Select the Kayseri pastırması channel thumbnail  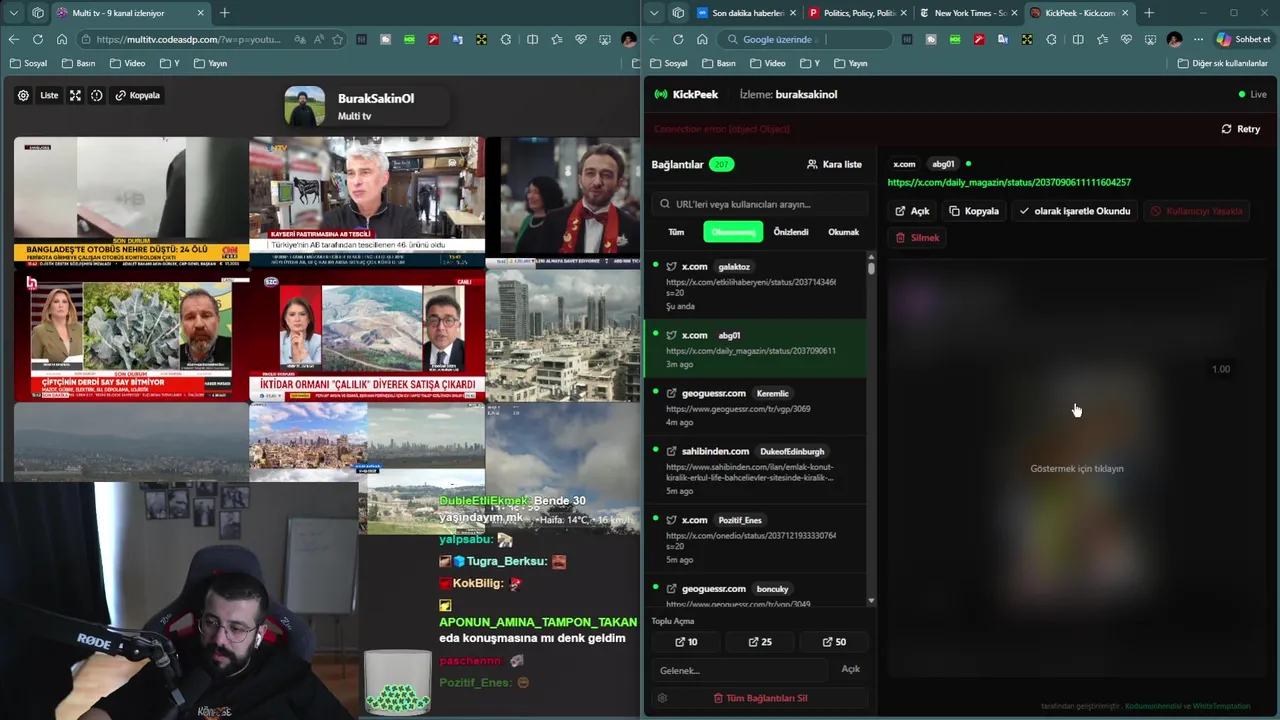click(x=367, y=201)
